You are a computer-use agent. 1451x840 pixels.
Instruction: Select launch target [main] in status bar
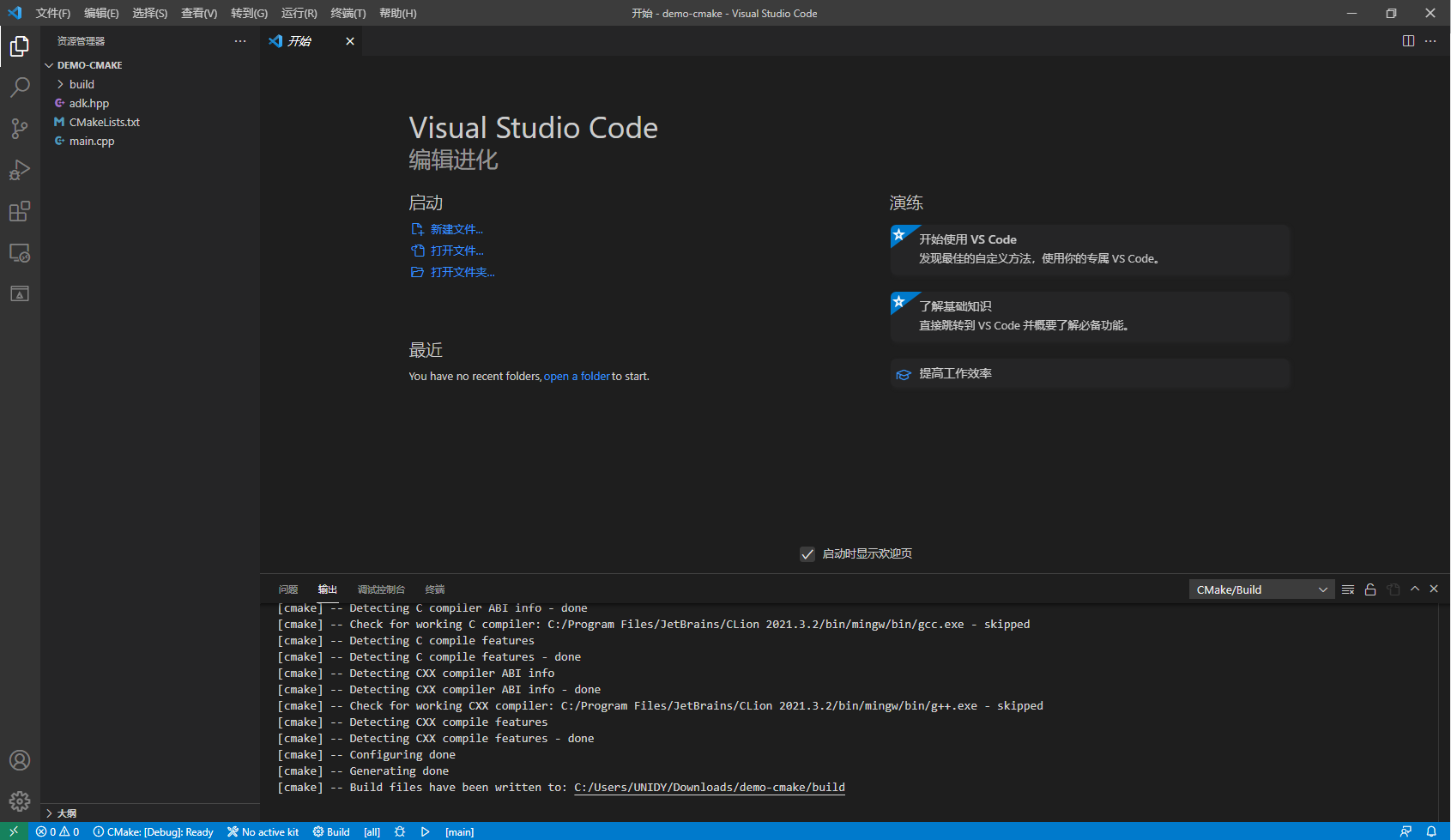(x=460, y=831)
